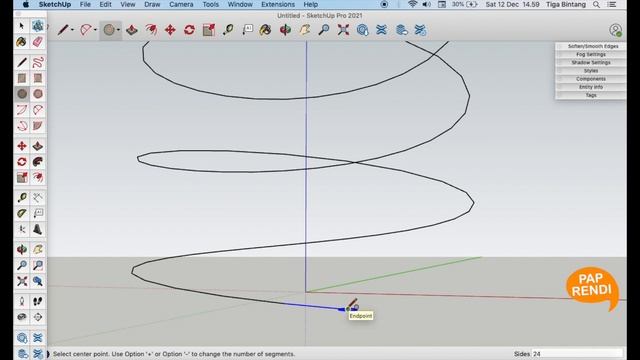
Task: Click Zoom Extents in the top toolbar
Action: coord(343,30)
